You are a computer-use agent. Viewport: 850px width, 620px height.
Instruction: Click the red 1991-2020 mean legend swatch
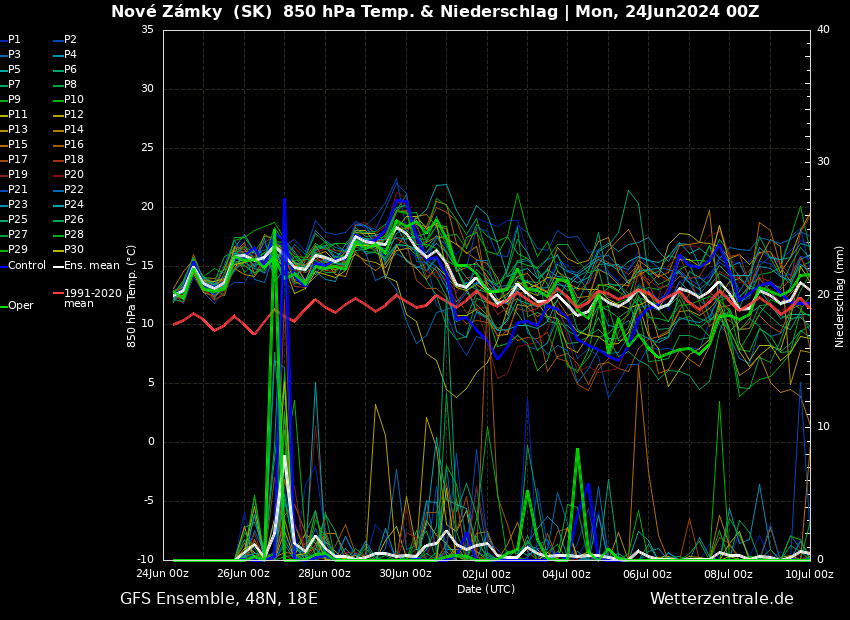coord(58,294)
